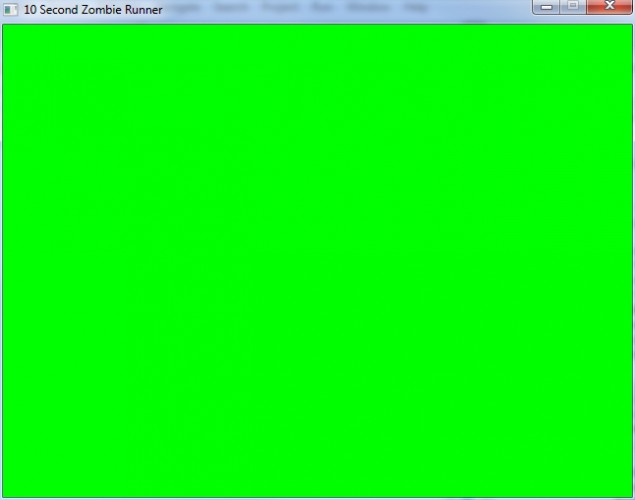
Task: Close the 10 Second Zombie Runner window
Action: click(609, 6)
